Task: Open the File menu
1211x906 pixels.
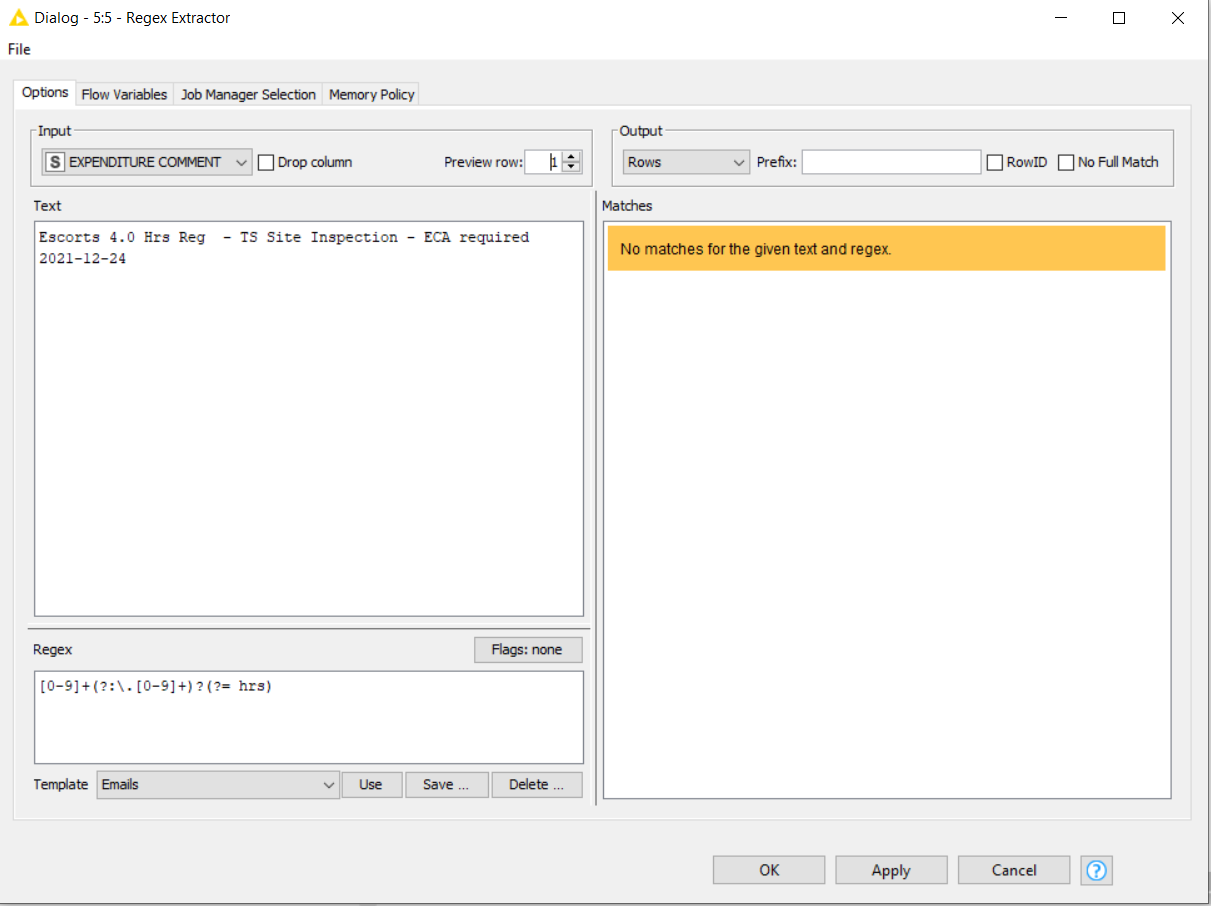Action: coord(19,49)
